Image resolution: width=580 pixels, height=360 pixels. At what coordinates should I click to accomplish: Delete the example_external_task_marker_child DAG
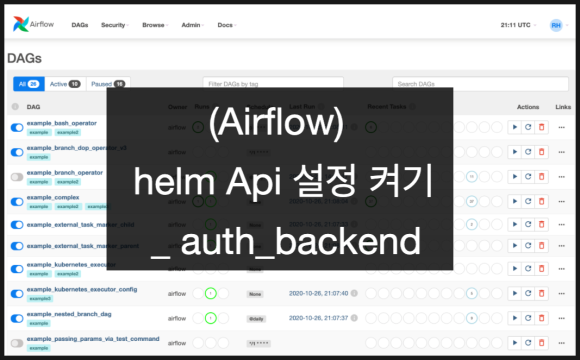[542, 224]
